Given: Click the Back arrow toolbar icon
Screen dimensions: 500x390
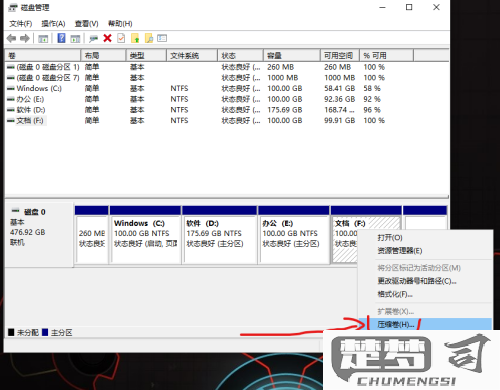Looking at the screenshot, I should click(x=11, y=39).
